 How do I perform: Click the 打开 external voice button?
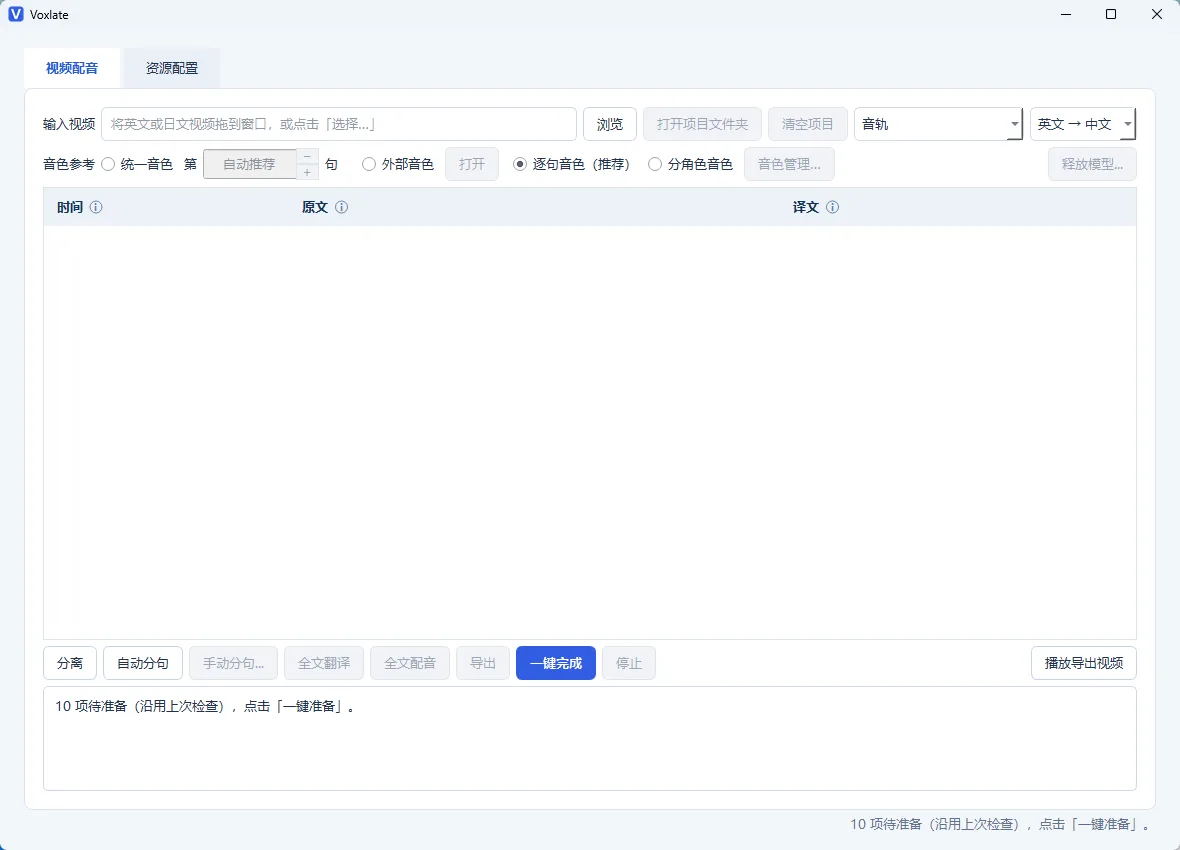(472, 164)
